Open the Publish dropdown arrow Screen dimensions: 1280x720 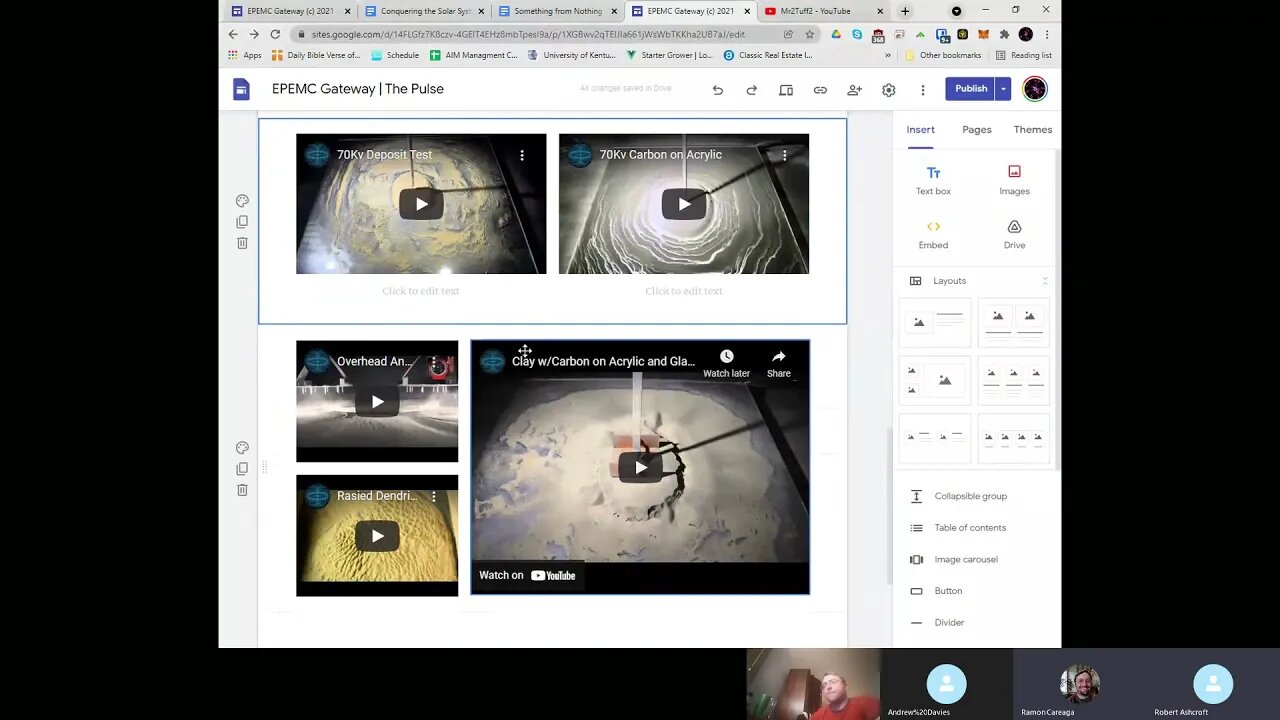(x=1003, y=89)
